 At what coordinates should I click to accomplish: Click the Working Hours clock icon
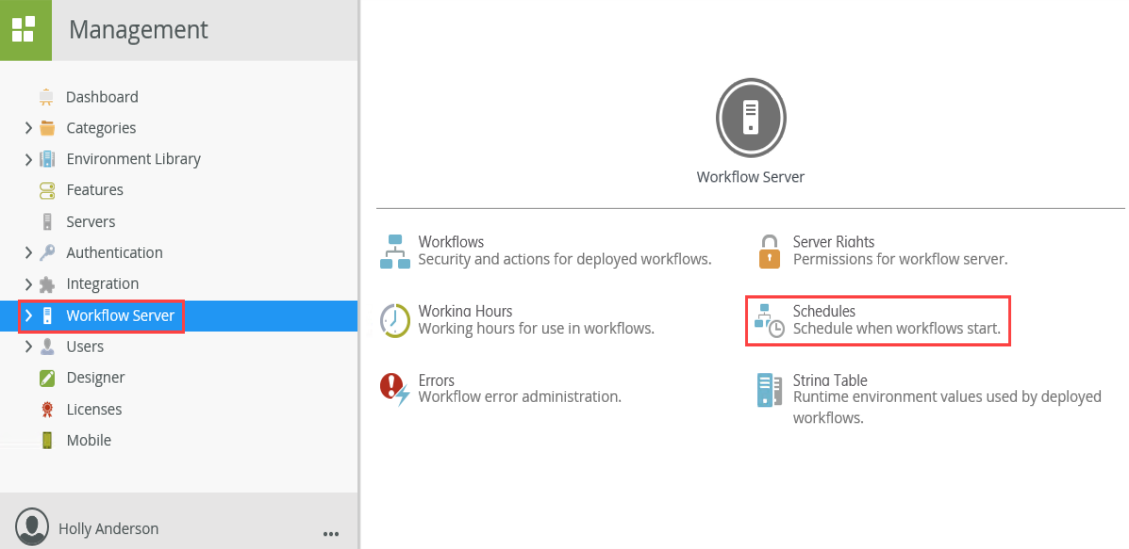pos(395,320)
